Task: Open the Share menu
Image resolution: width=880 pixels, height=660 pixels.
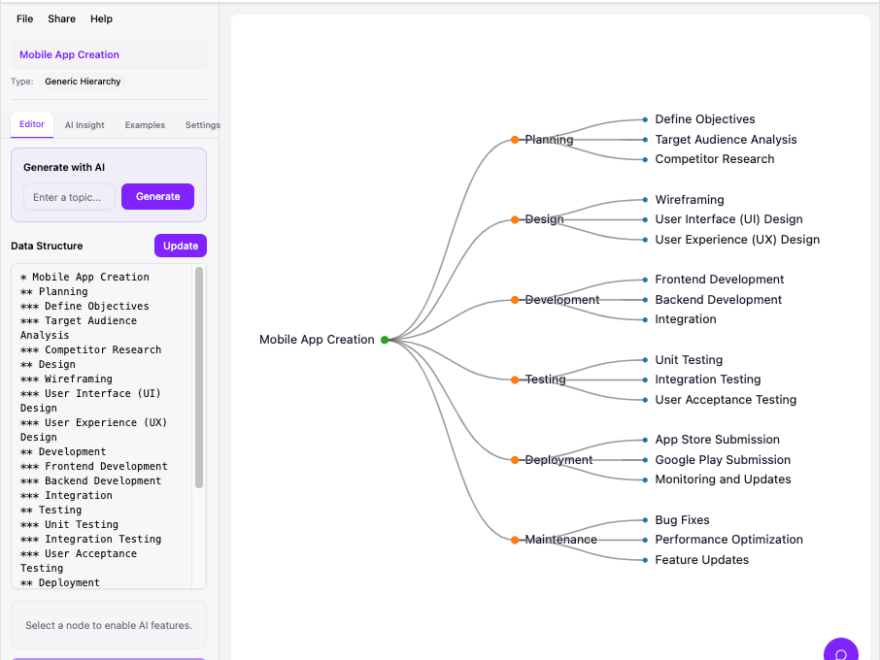Action: click(x=61, y=18)
